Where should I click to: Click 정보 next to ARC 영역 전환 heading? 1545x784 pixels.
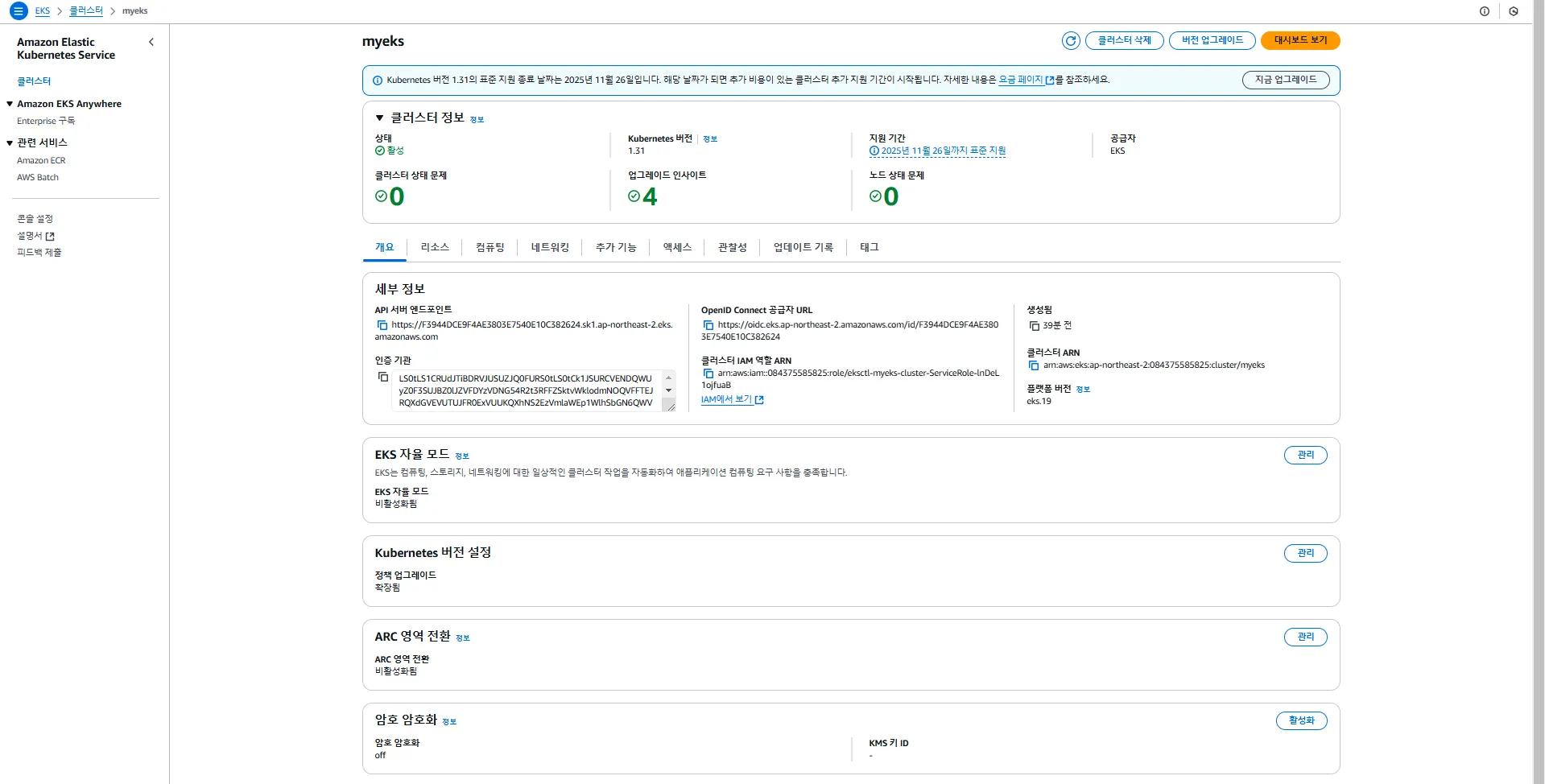[463, 638]
